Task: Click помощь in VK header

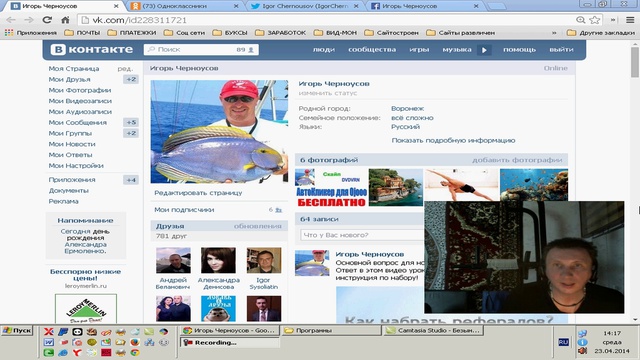Action: point(519,49)
